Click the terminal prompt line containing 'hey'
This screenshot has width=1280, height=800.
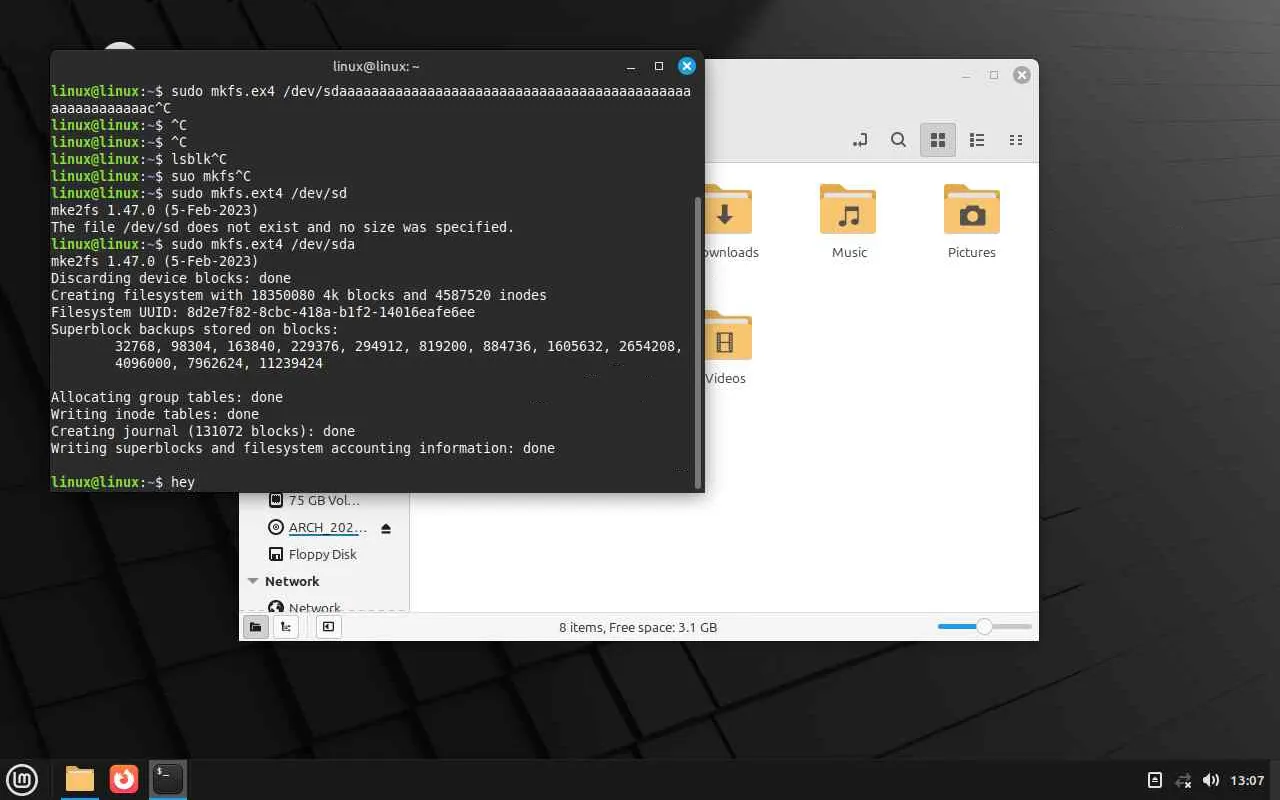pyautogui.click(x=123, y=482)
